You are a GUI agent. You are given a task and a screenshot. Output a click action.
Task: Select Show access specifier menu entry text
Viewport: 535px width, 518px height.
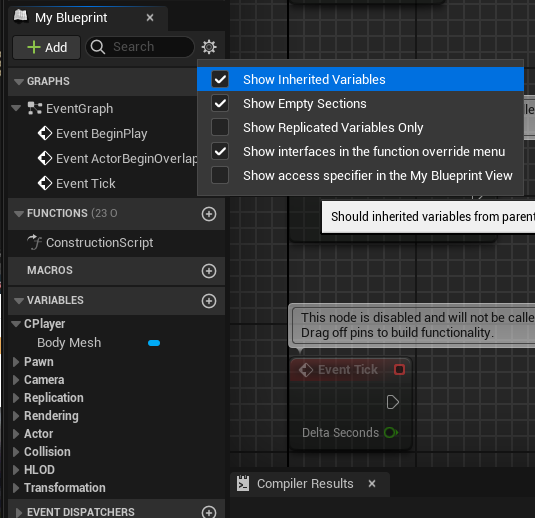[378, 176]
